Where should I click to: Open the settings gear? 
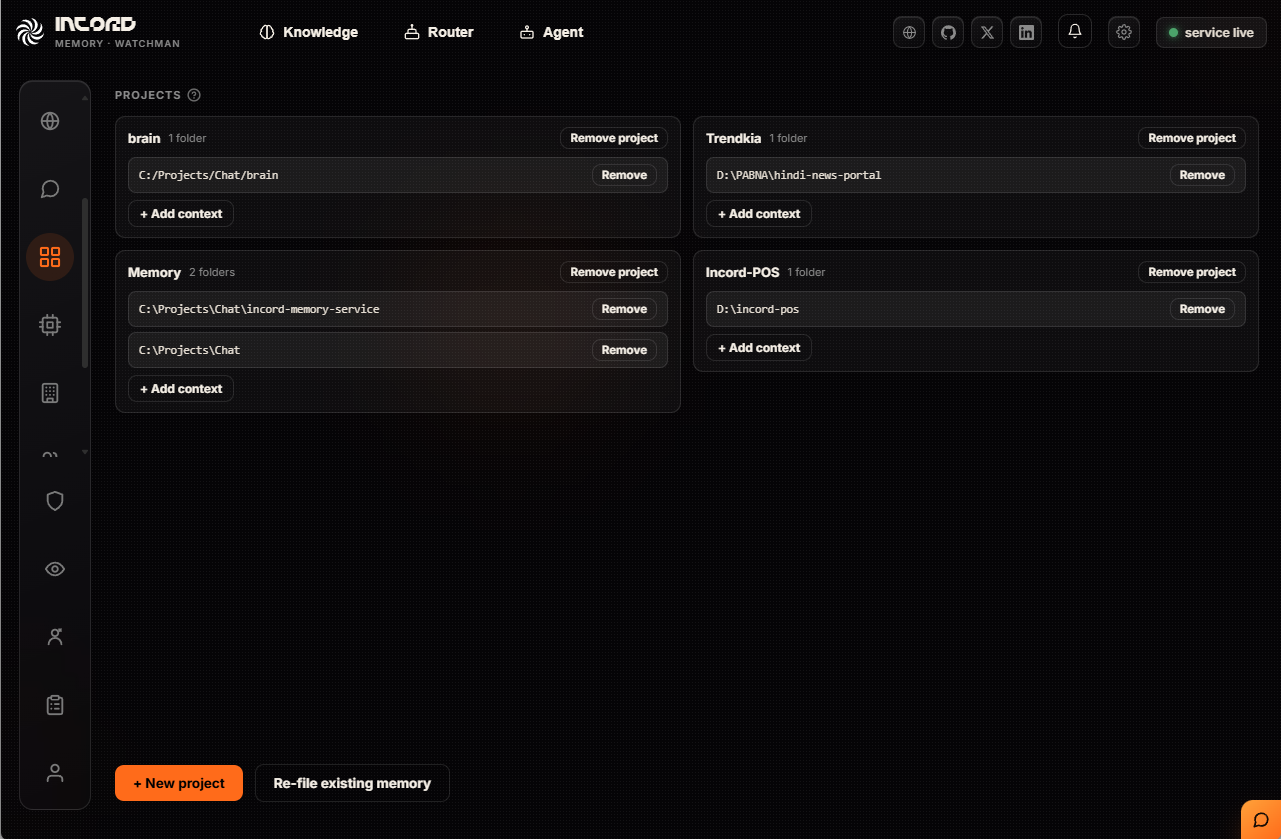point(1124,32)
